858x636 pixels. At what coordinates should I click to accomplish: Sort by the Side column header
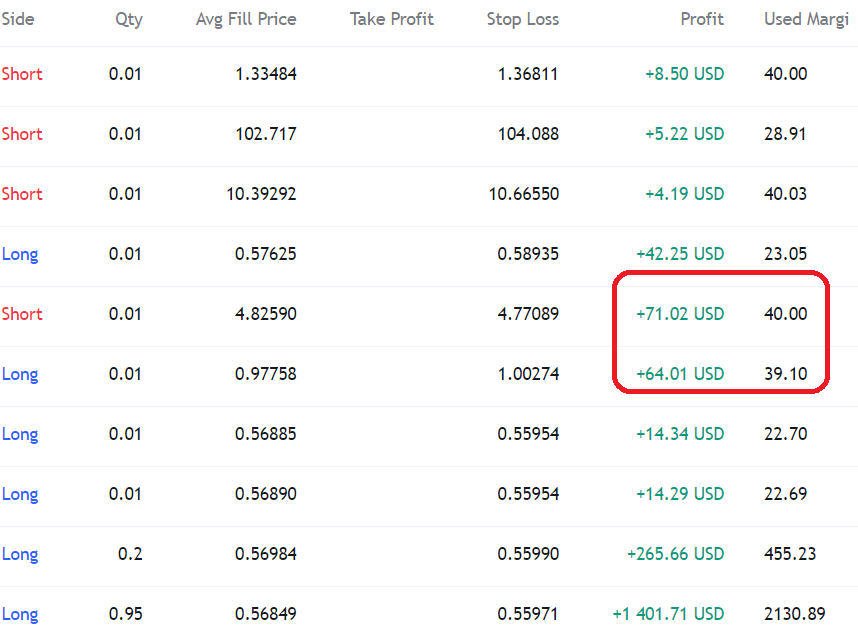click(x=18, y=19)
